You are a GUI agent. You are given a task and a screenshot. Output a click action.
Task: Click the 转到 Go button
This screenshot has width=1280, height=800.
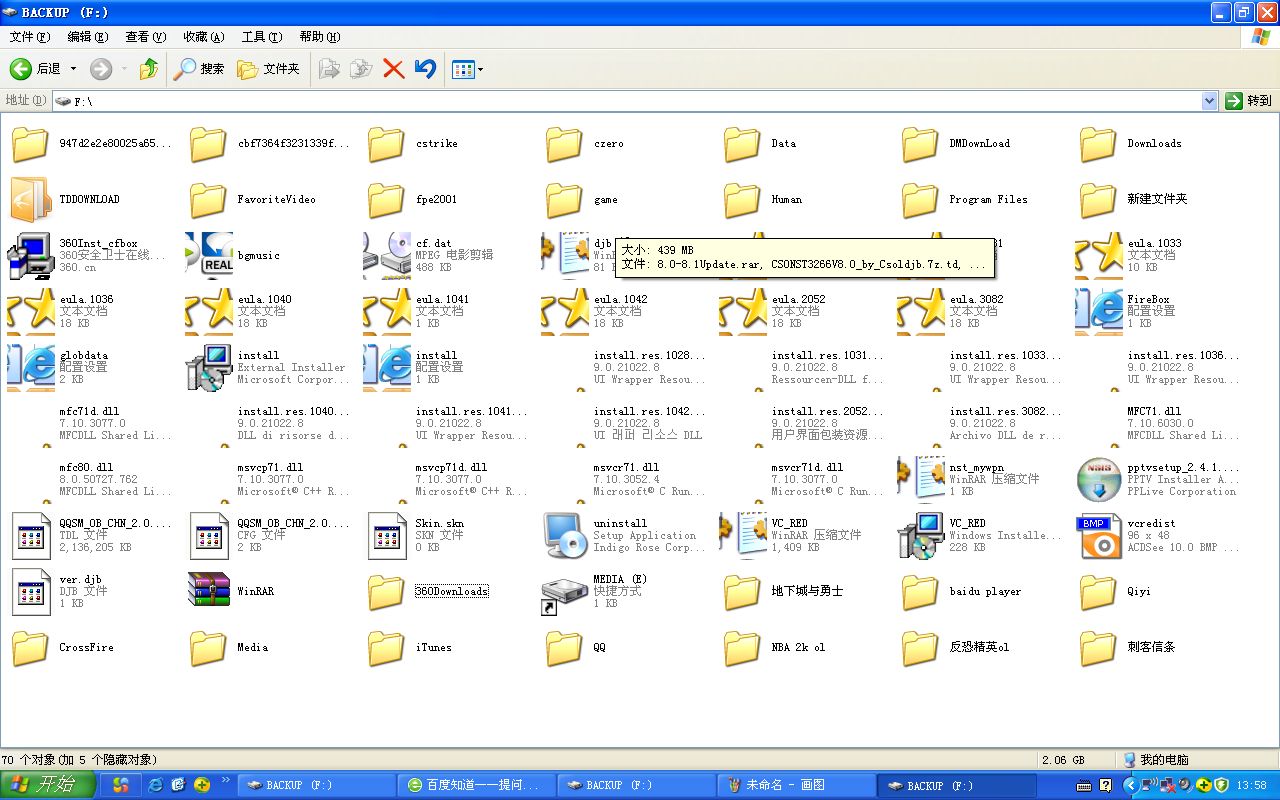point(1249,101)
